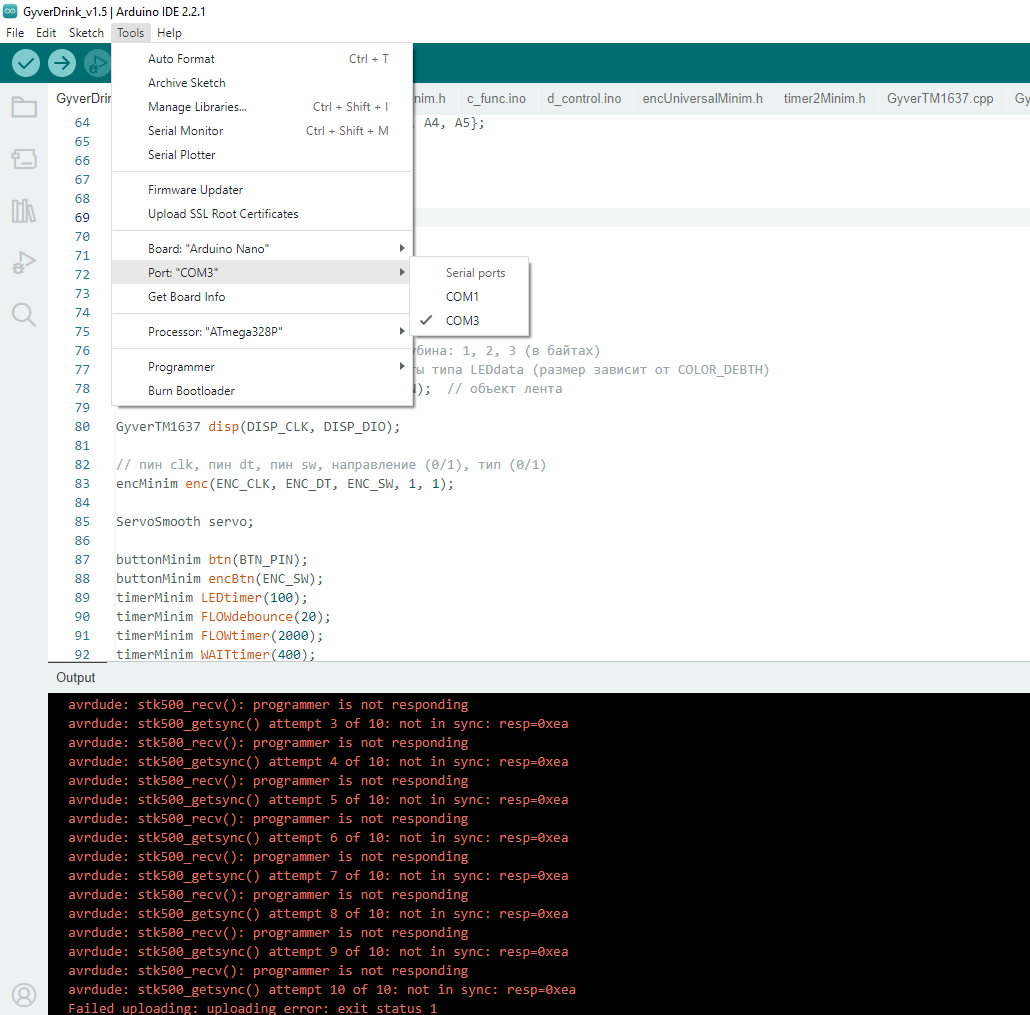Click the Verify sketch checkmark icon
Image resolution: width=1030 pixels, height=1015 pixels.
[x=26, y=63]
